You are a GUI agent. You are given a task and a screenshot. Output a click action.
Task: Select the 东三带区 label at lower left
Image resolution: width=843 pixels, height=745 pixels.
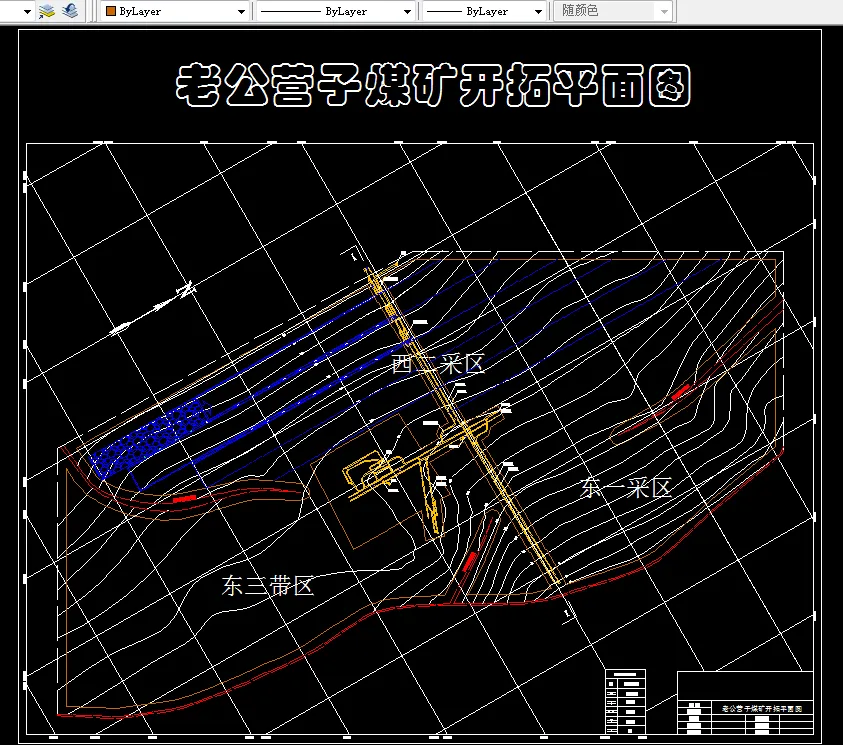pos(268,587)
